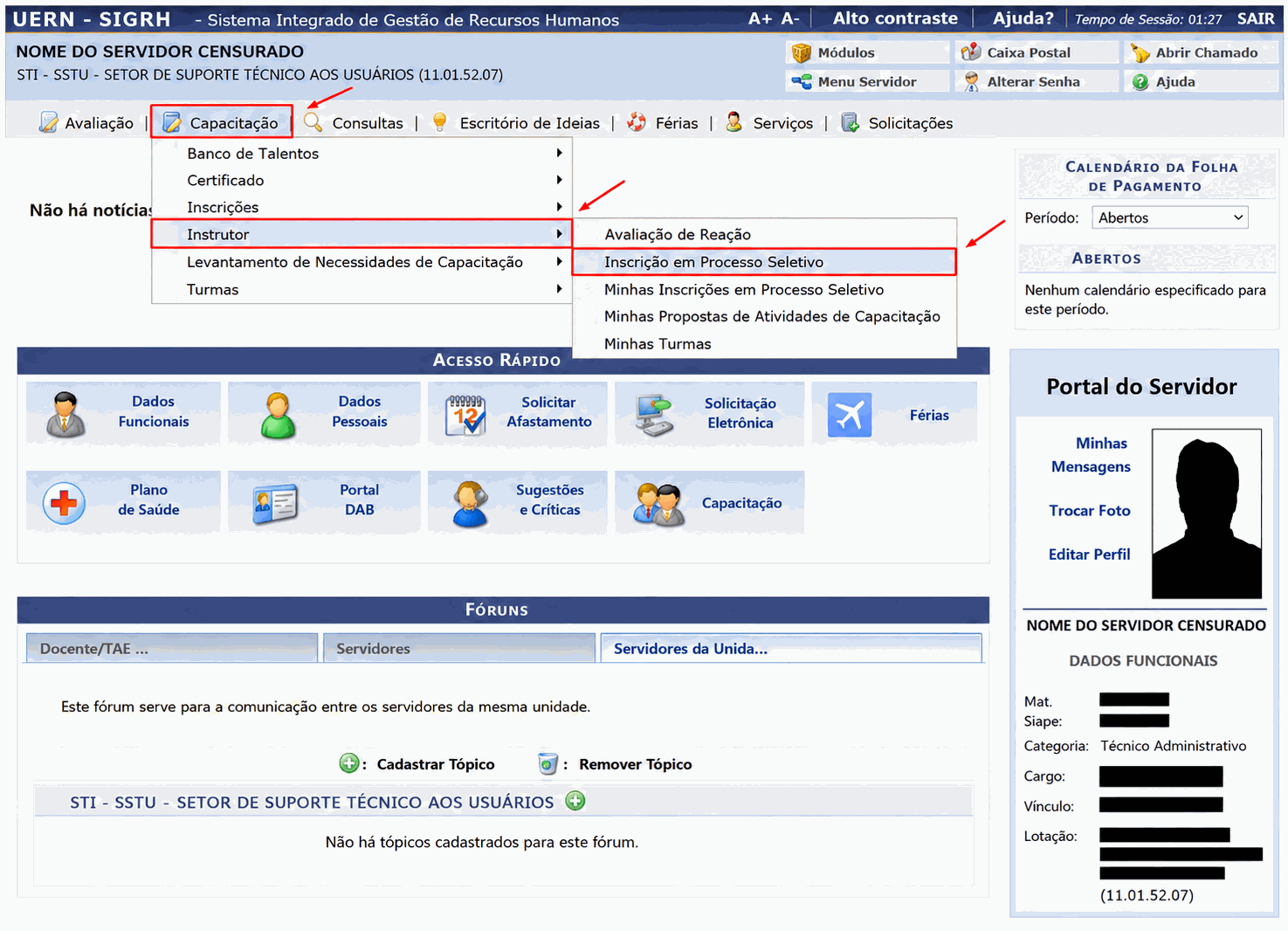Open Minhas Inscrições em Processo Seletivo
Viewport: 1288px width, 931px height.
pos(764,289)
